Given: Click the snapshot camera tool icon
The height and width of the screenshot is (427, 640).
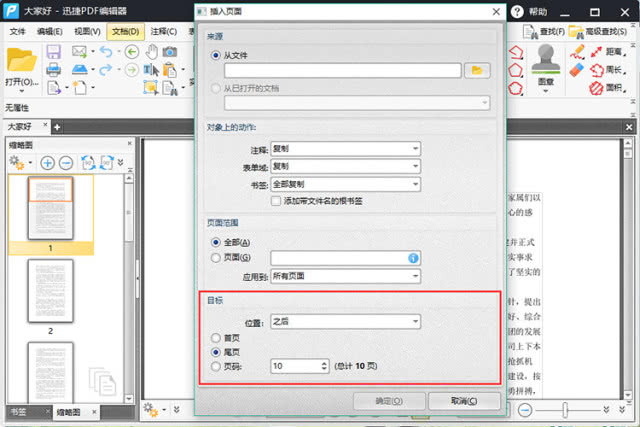Looking at the screenshot, I should coord(170,52).
